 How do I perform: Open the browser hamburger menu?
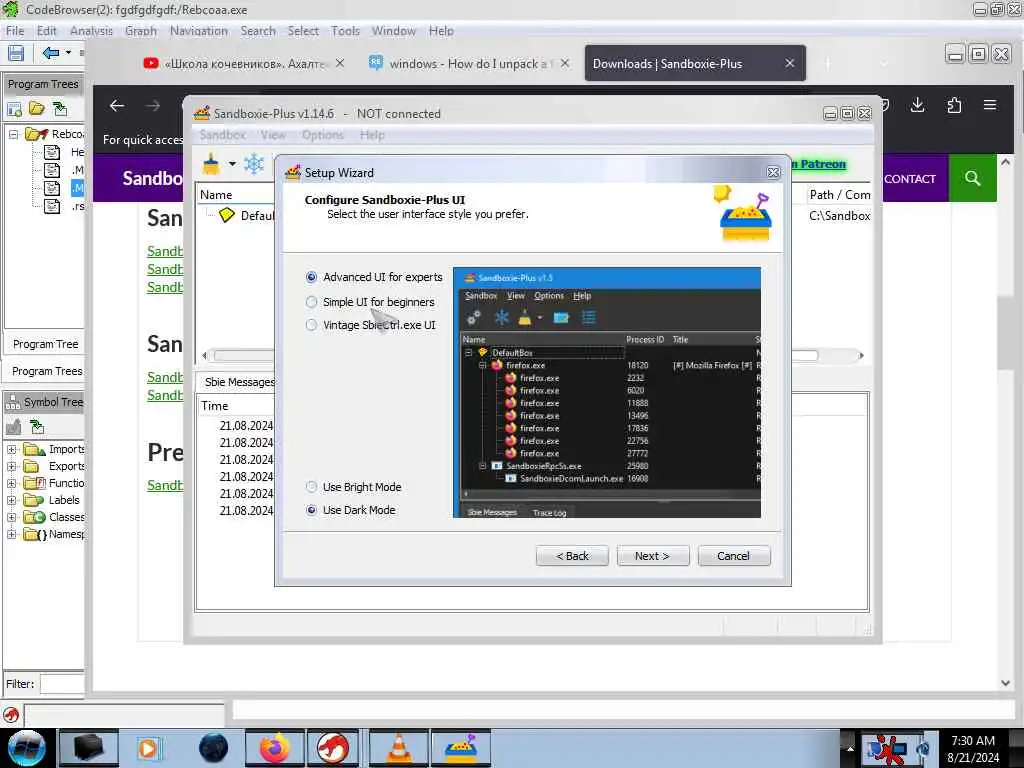(x=990, y=105)
